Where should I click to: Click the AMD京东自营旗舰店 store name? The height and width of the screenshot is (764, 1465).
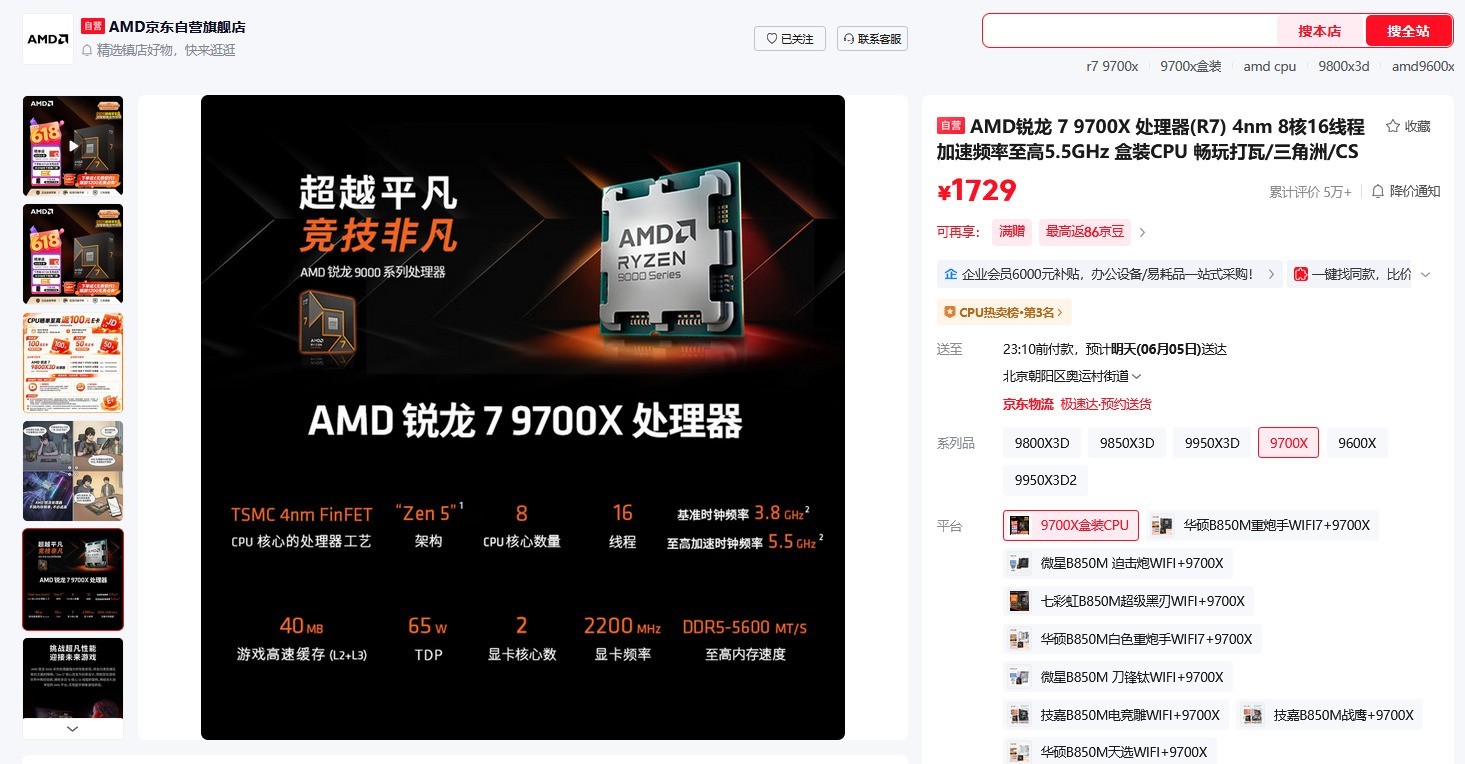pyautogui.click(x=177, y=27)
